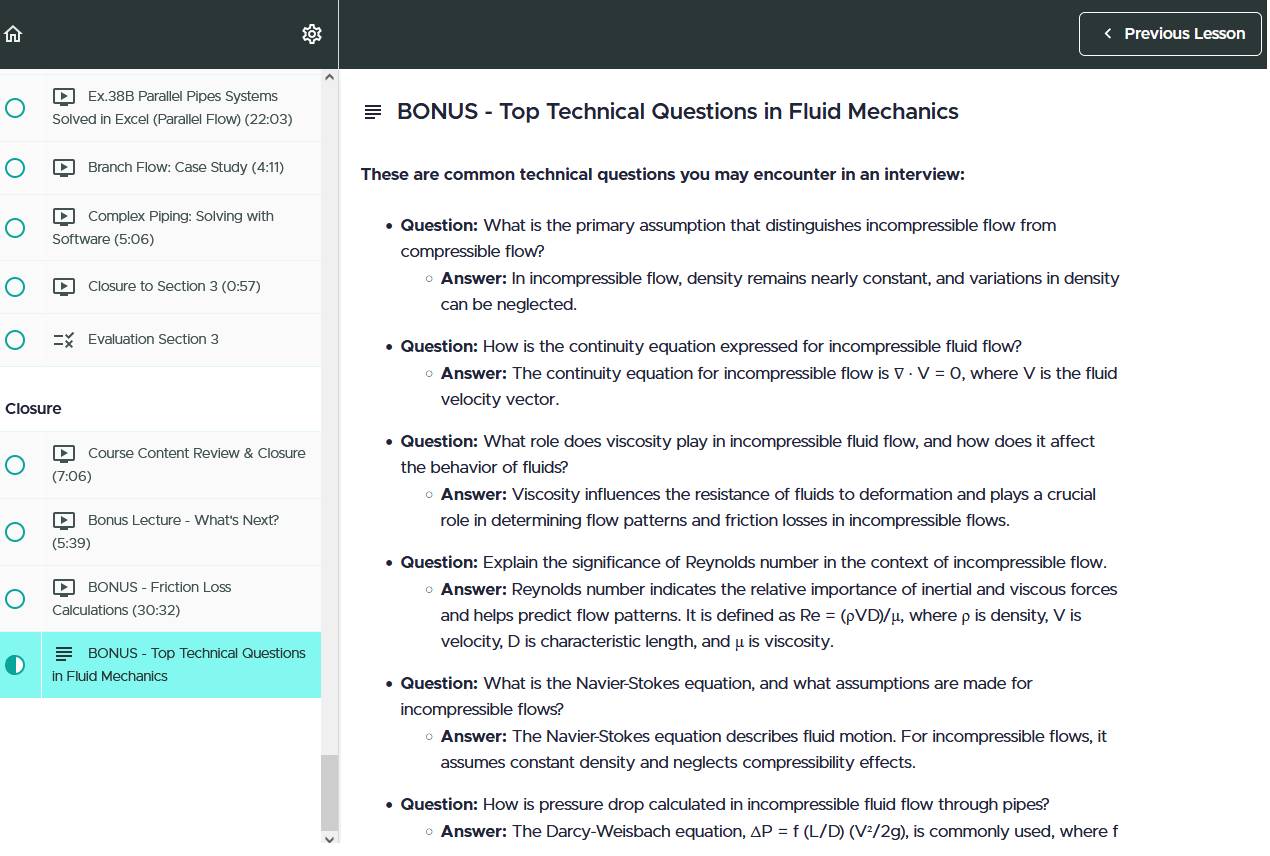Click text-lesson icon in sidebar Top Technical Questions

pyautogui.click(x=63, y=654)
